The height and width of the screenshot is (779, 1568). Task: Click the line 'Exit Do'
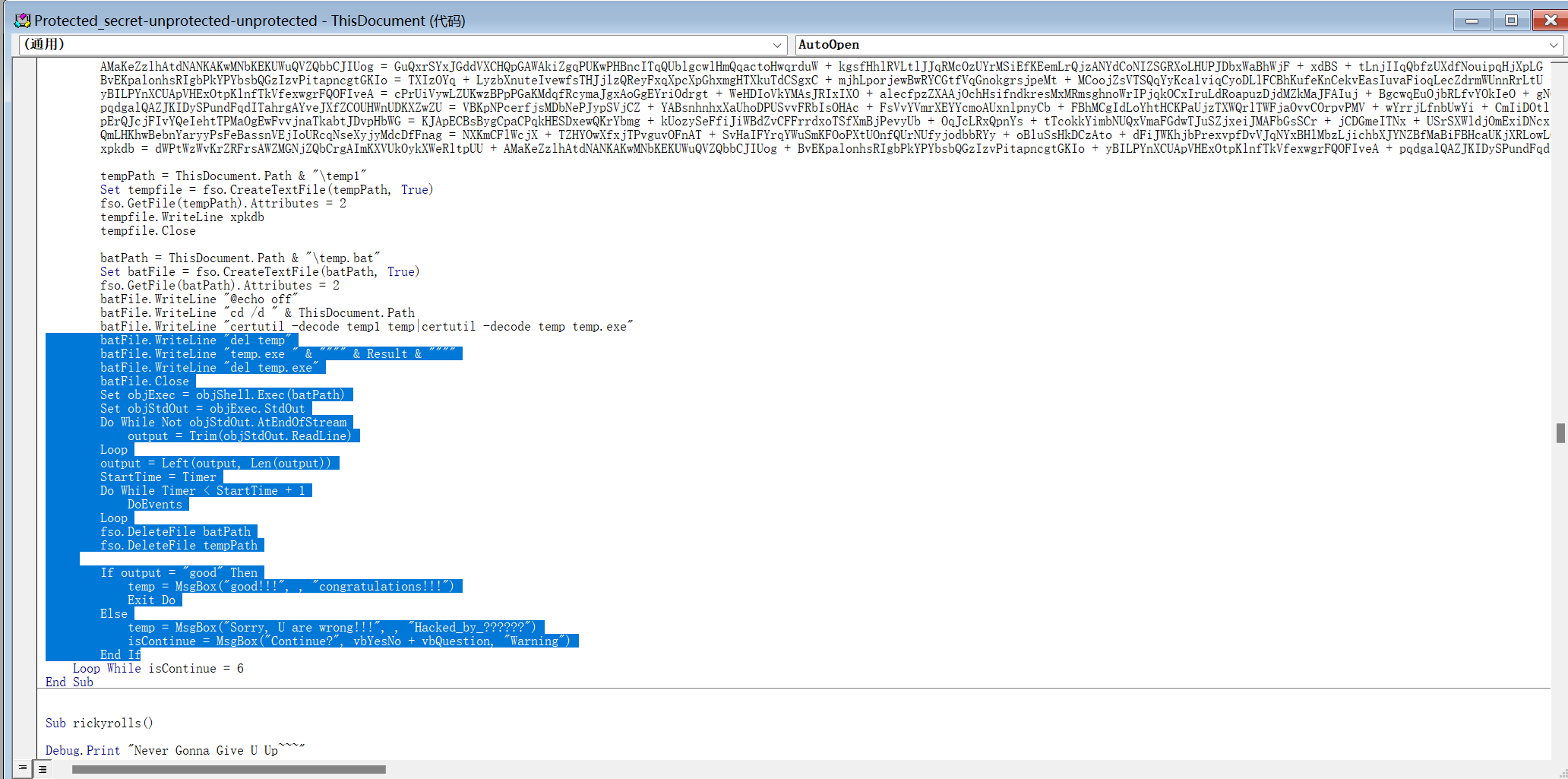tap(151, 600)
